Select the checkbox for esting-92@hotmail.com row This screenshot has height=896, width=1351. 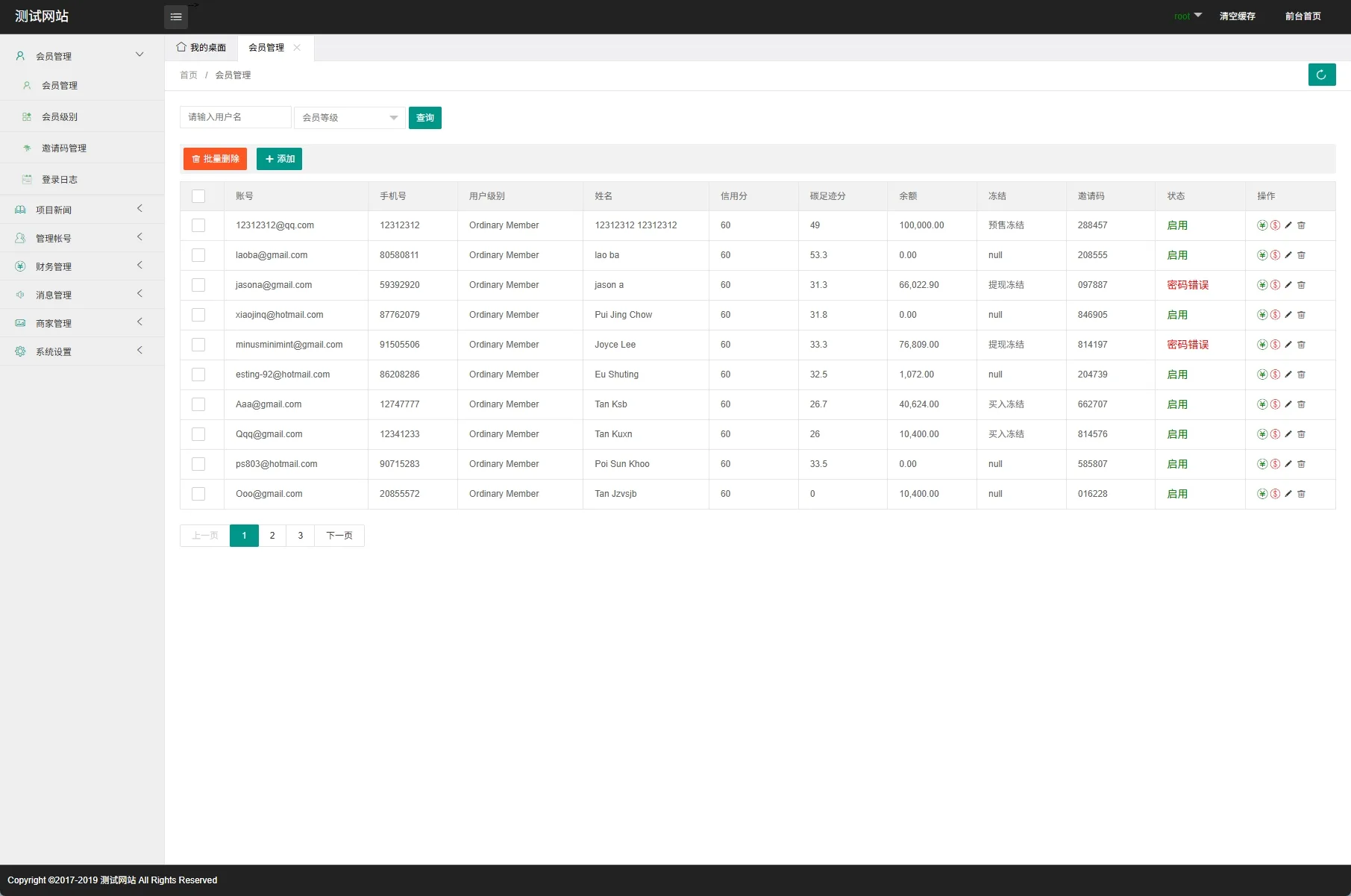pyautogui.click(x=198, y=375)
